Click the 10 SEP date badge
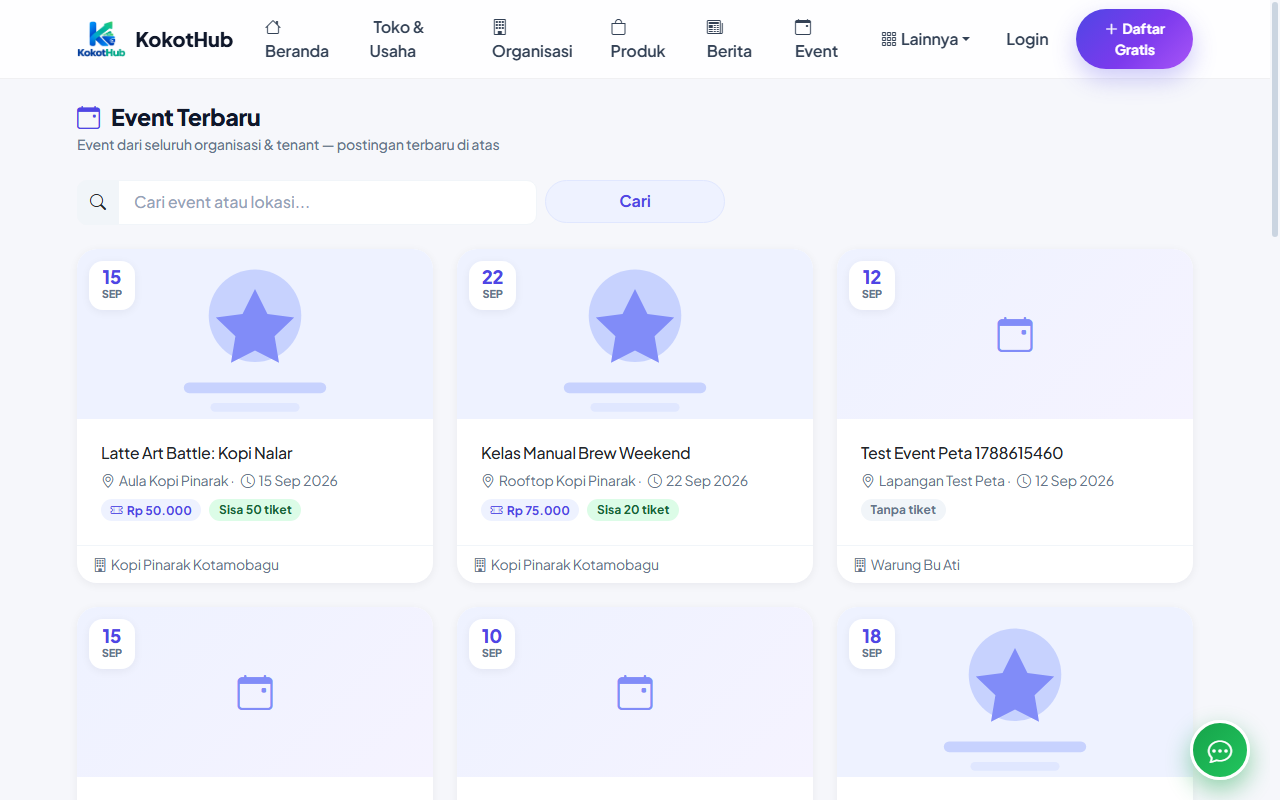 pos(492,644)
